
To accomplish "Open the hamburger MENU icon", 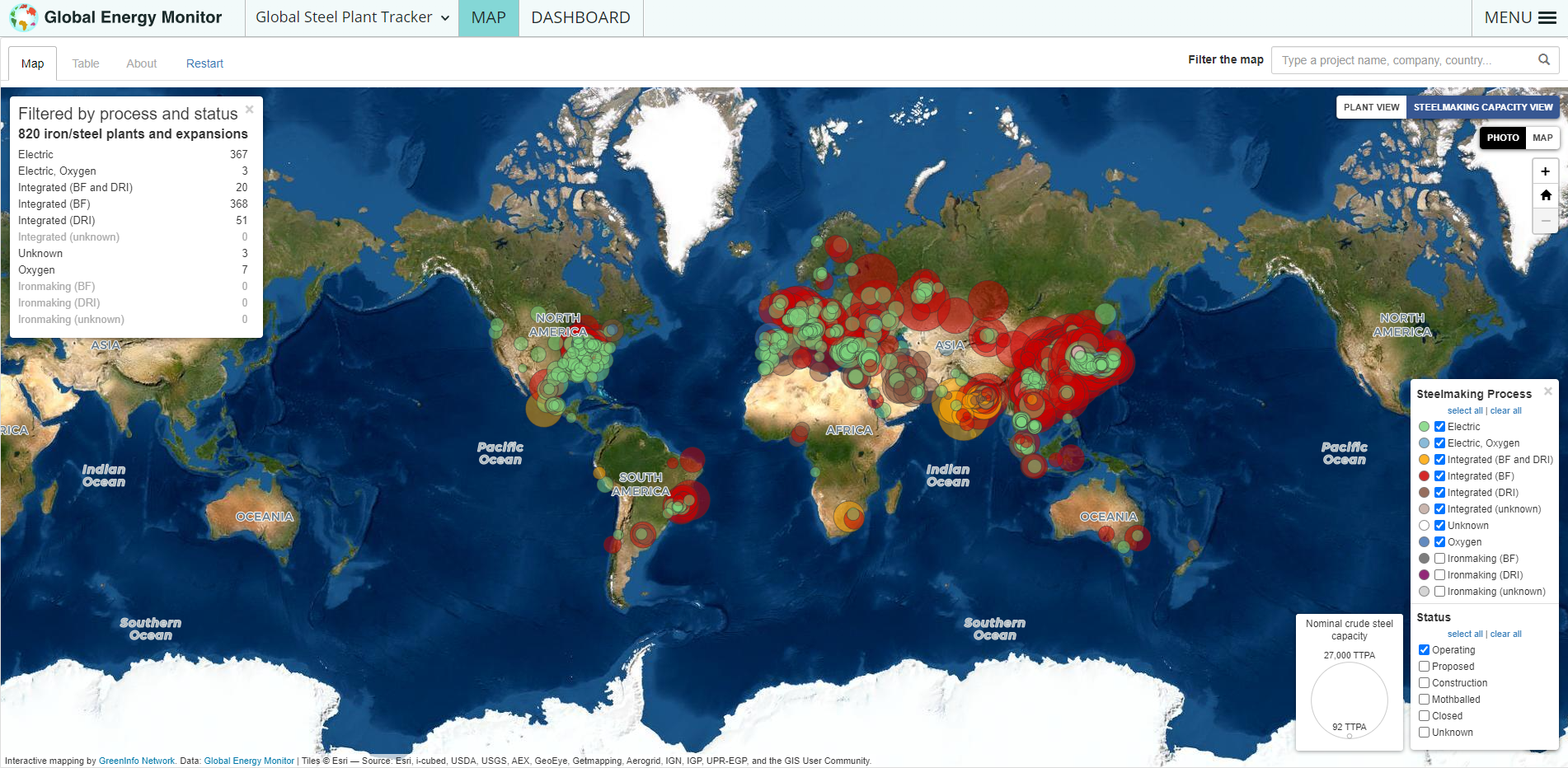I will [1547, 17].
